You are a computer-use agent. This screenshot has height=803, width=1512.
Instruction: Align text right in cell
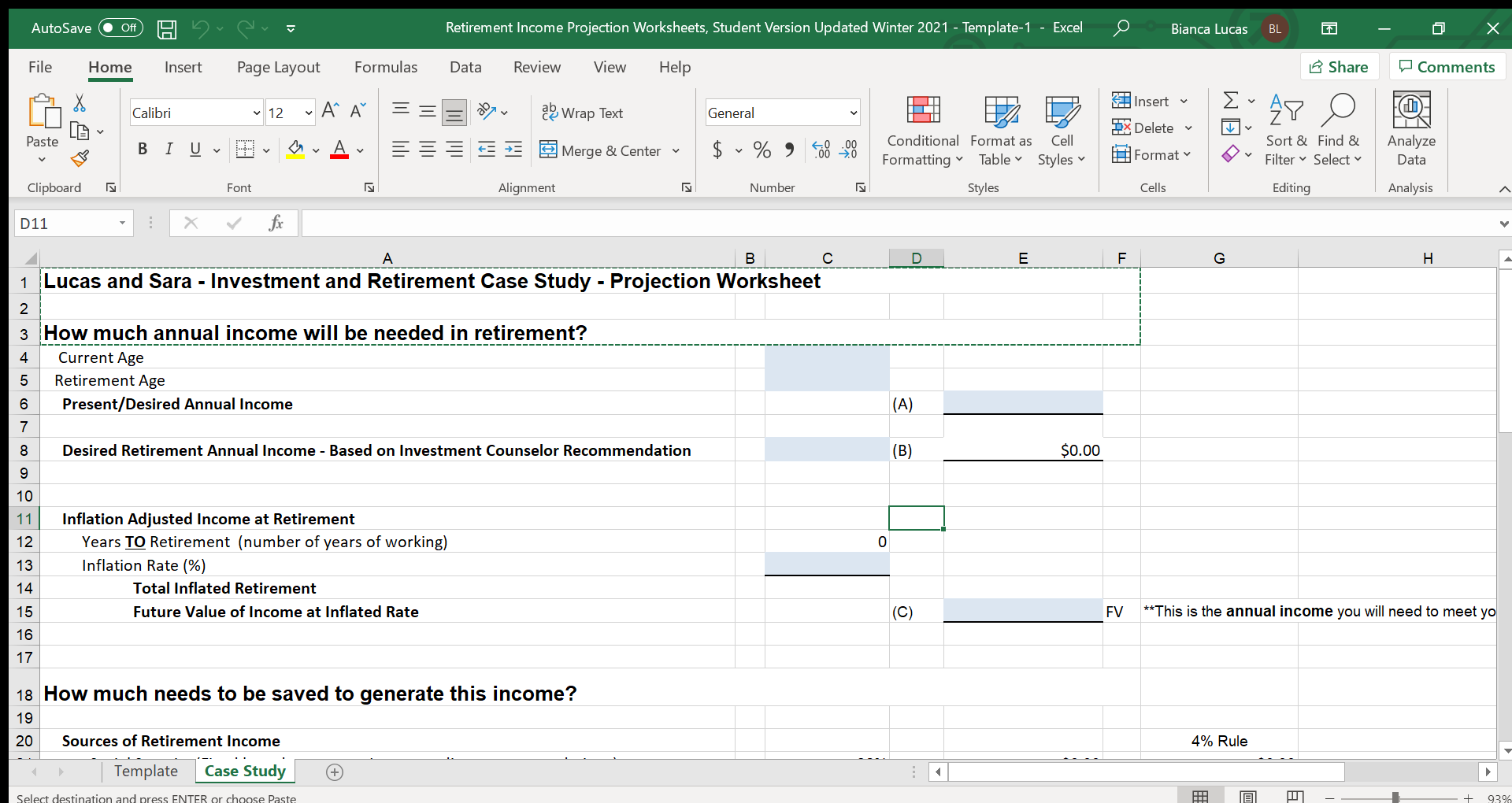click(x=454, y=150)
